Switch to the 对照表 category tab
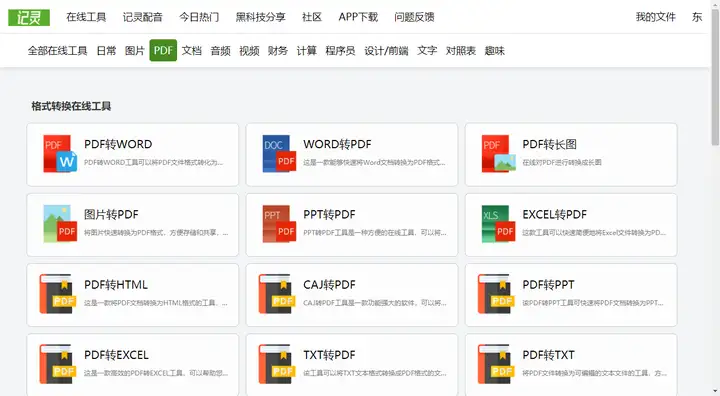 461,51
